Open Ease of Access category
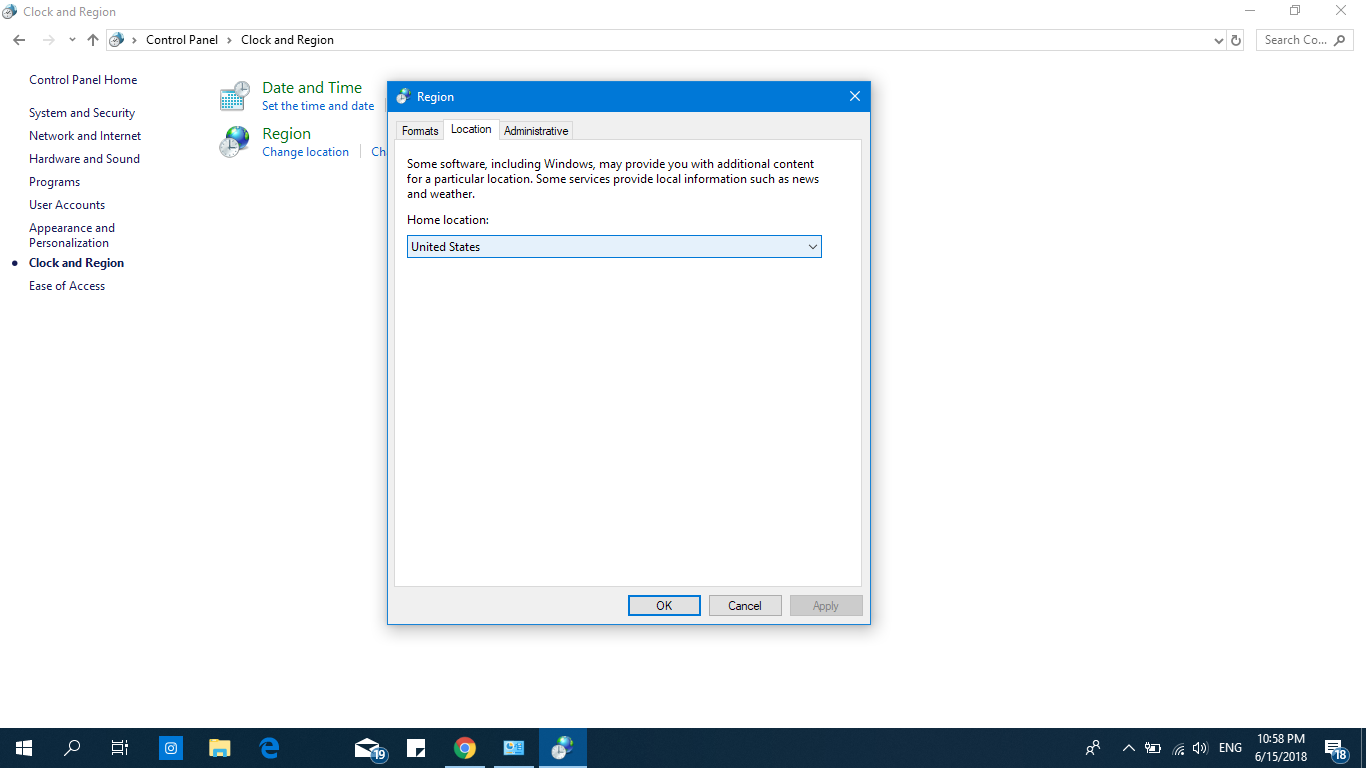Screen dimensions: 1366x768 [67, 286]
